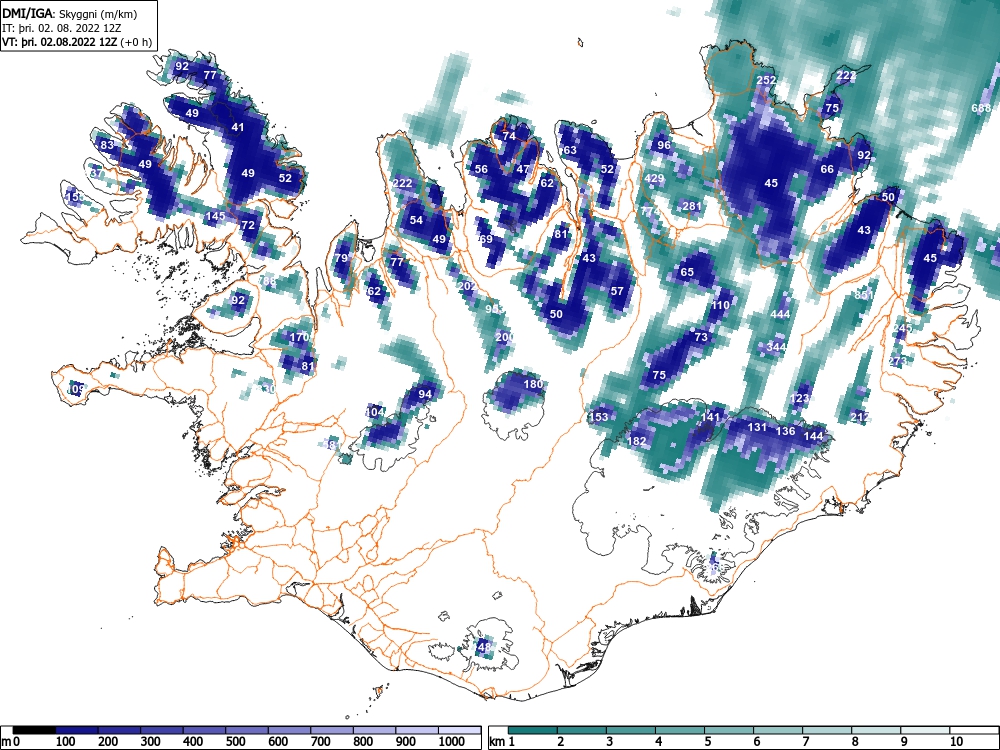Click the visibility value 200
The image size is (1000, 750).
(504, 337)
